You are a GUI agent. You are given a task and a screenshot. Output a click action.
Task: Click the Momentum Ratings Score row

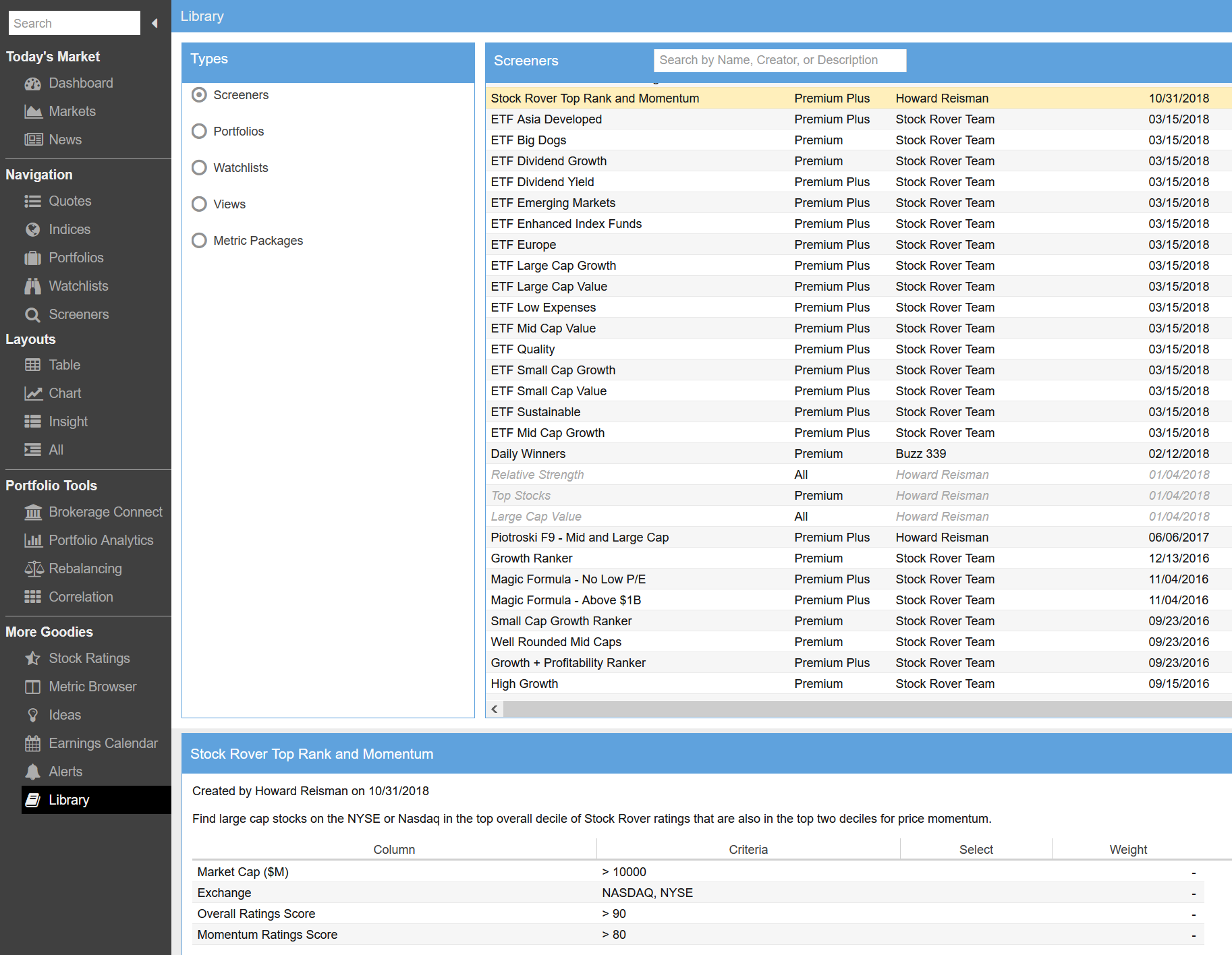pos(698,935)
